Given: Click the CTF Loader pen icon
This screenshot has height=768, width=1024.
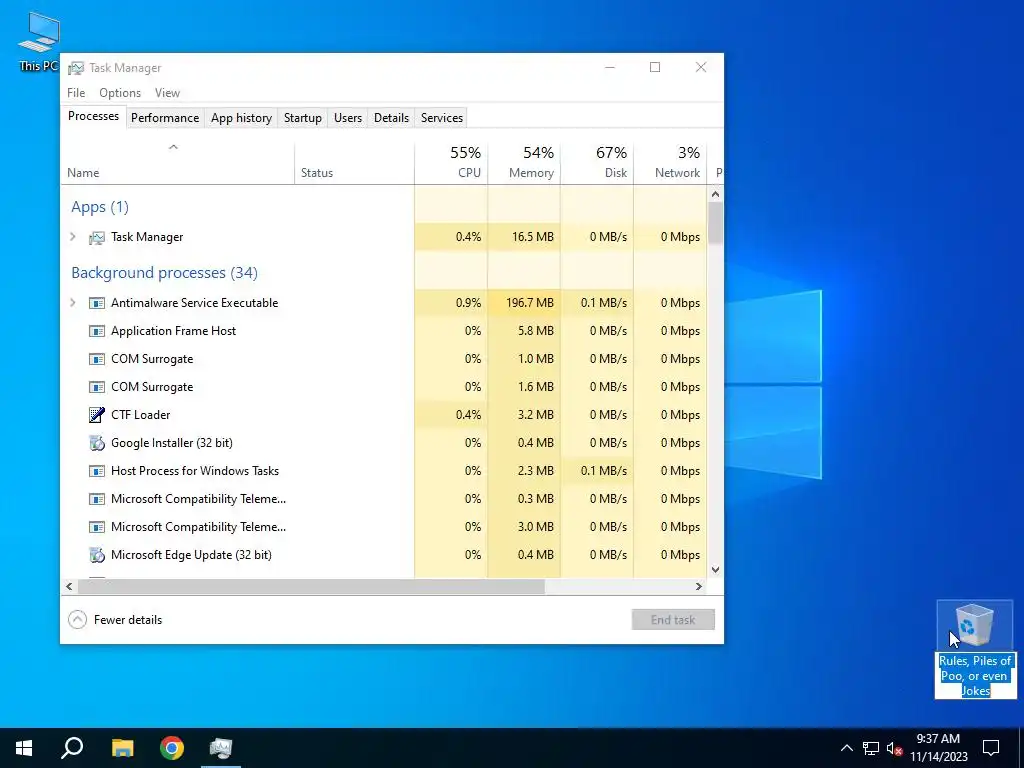Looking at the screenshot, I should pyautogui.click(x=97, y=415).
